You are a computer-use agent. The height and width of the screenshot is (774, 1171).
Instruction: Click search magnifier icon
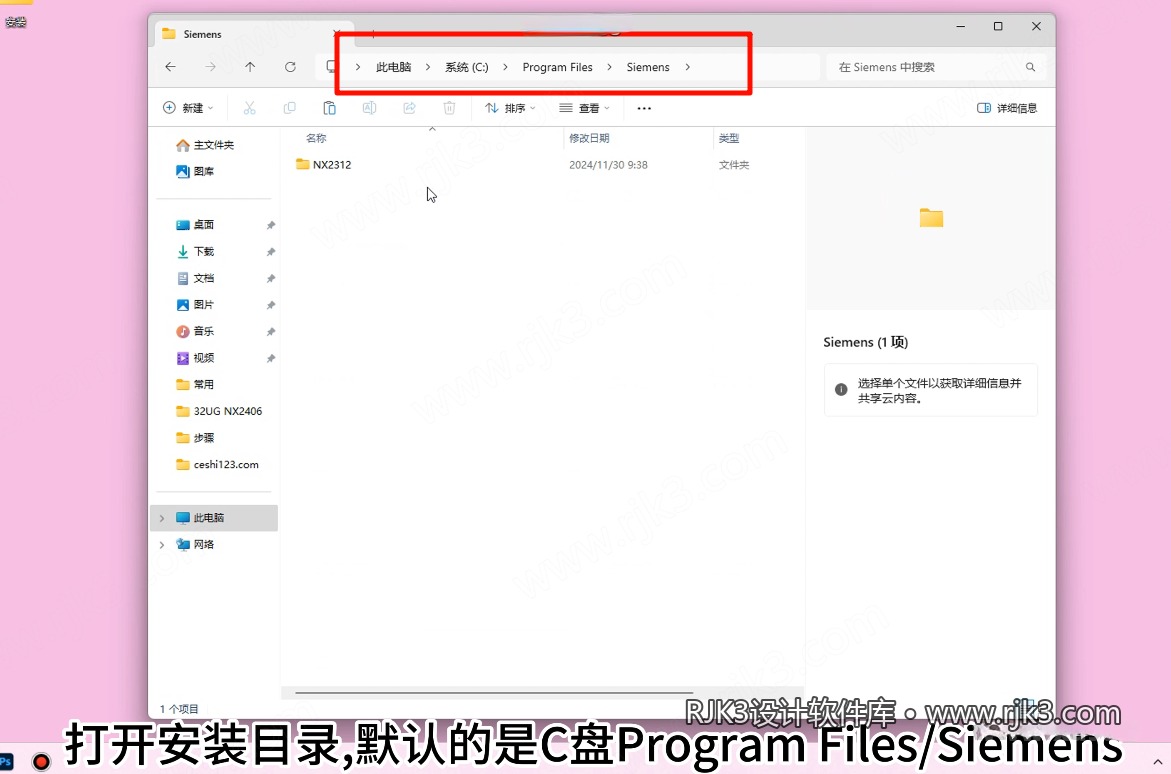click(1031, 67)
